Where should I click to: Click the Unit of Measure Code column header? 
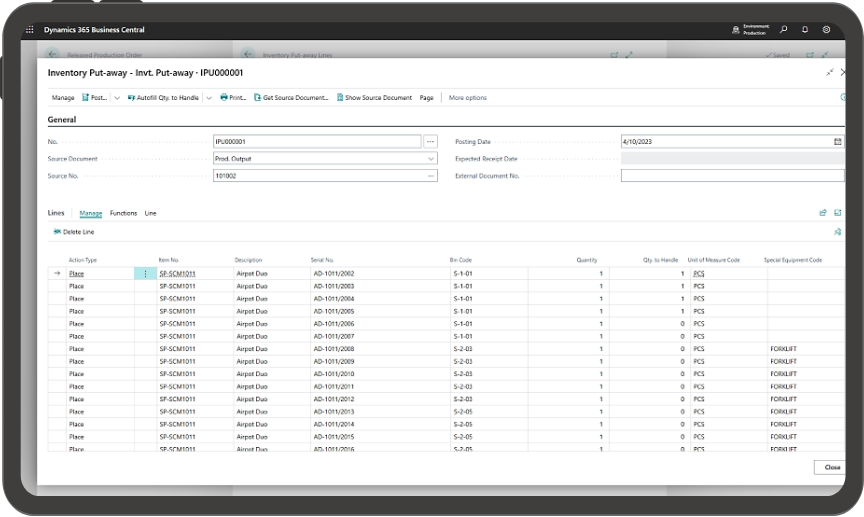(x=714, y=260)
